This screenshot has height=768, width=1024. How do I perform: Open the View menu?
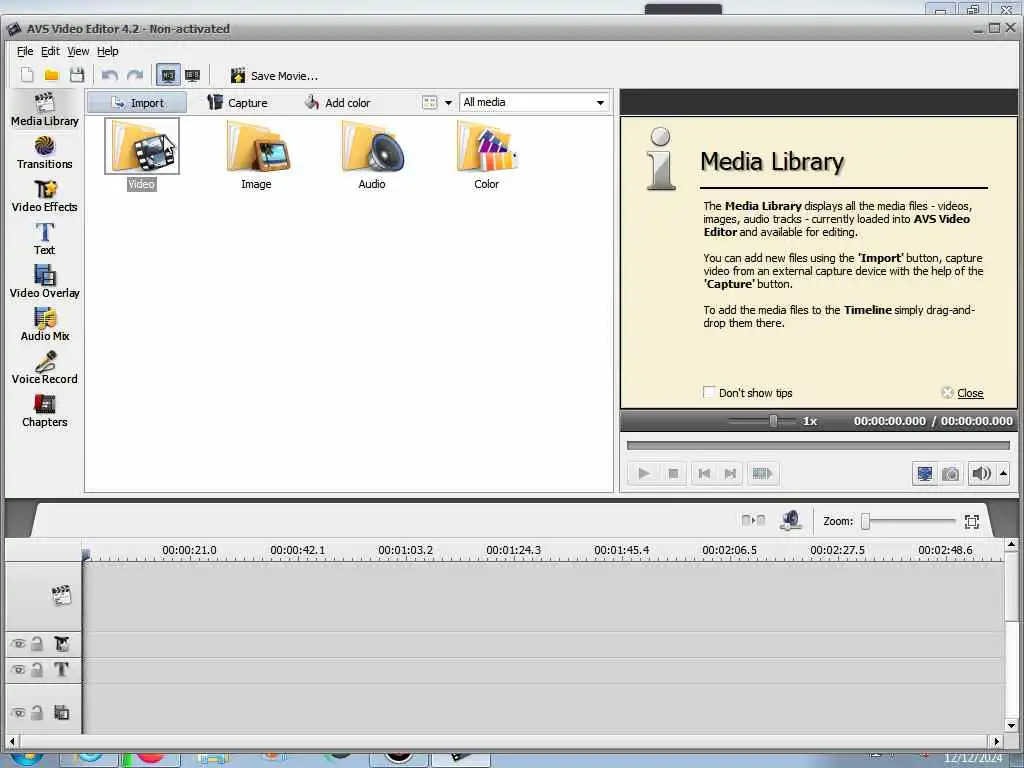coord(78,51)
